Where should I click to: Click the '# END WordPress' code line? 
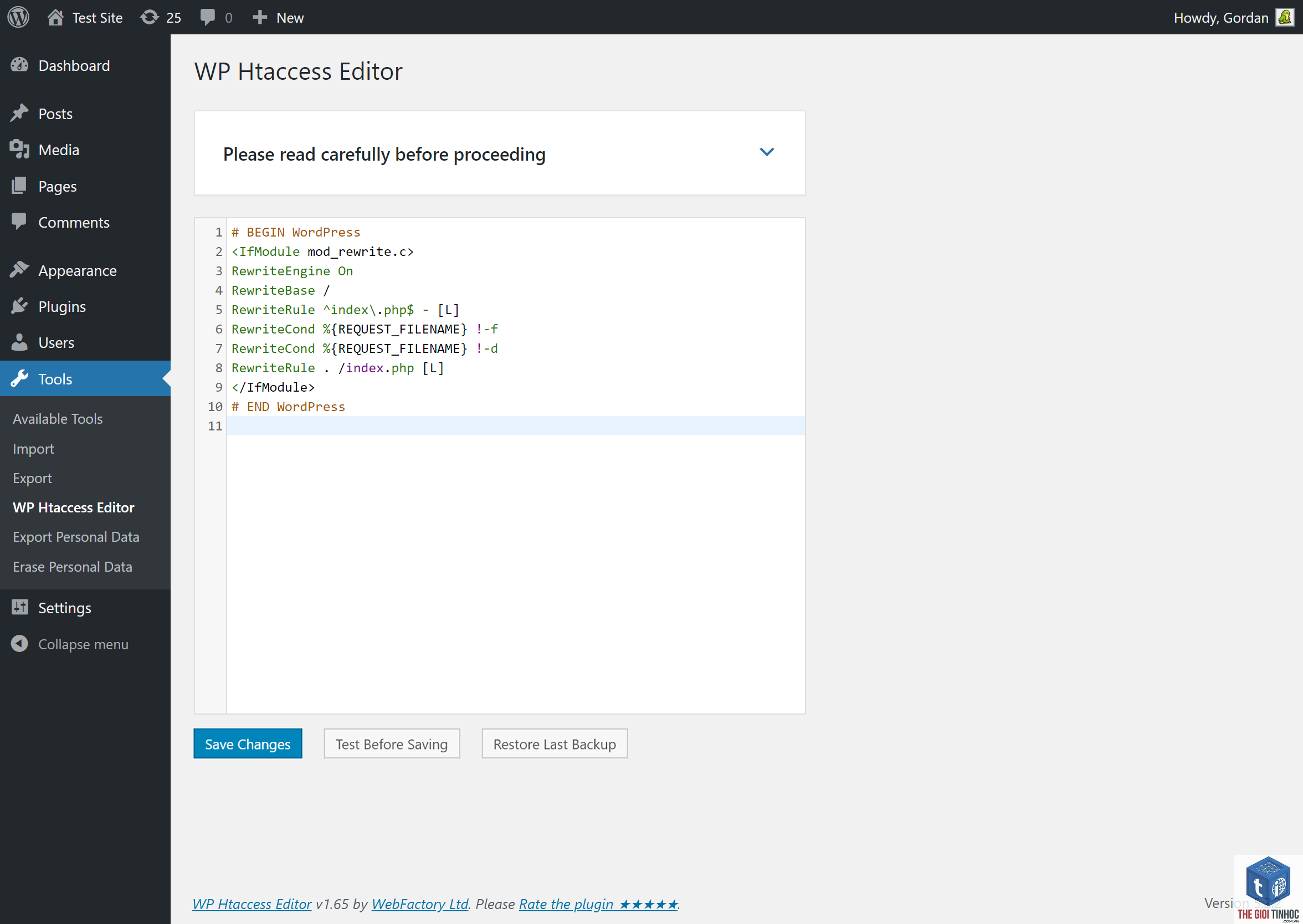point(288,406)
